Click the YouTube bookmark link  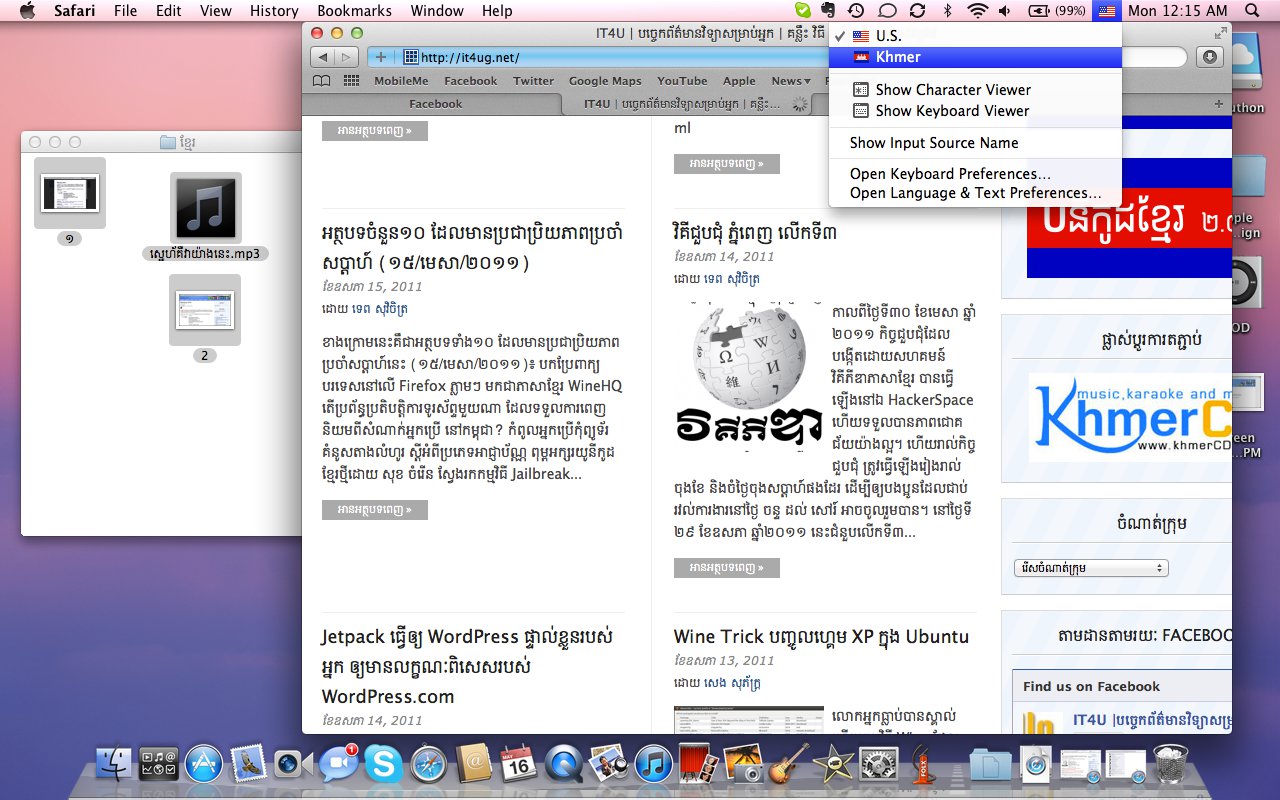coord(682,81)
